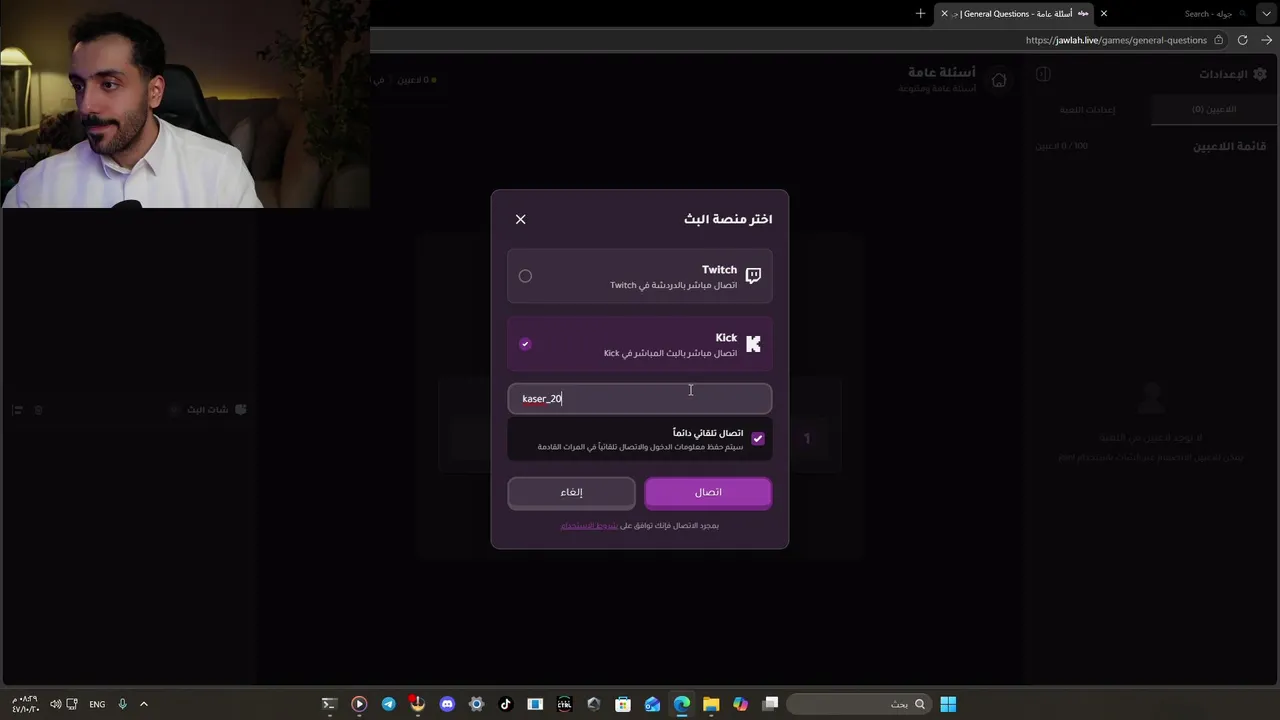This screenshot has height=720, width=1280.
Task: Click the browser navigation arrow button
Action: point(1266,40)
